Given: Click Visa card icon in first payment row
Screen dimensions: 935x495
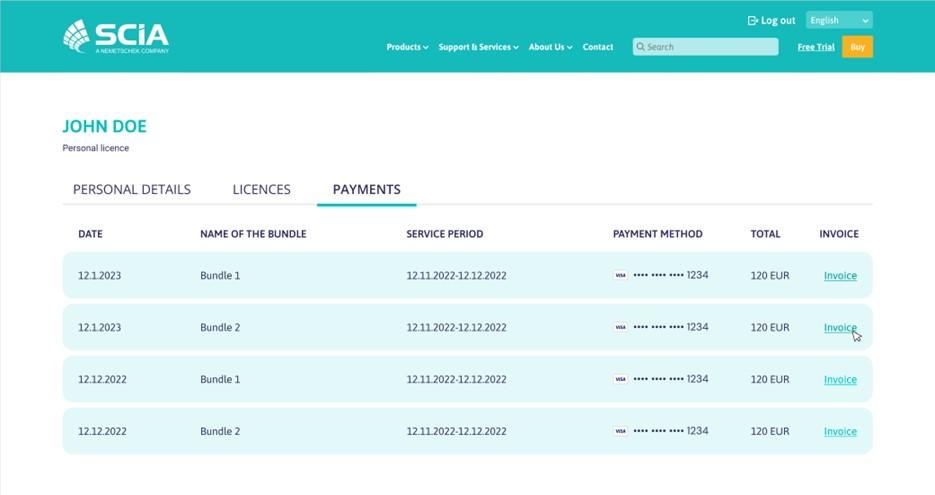Looking at the screenshot, I should click(x=620, y=275).
